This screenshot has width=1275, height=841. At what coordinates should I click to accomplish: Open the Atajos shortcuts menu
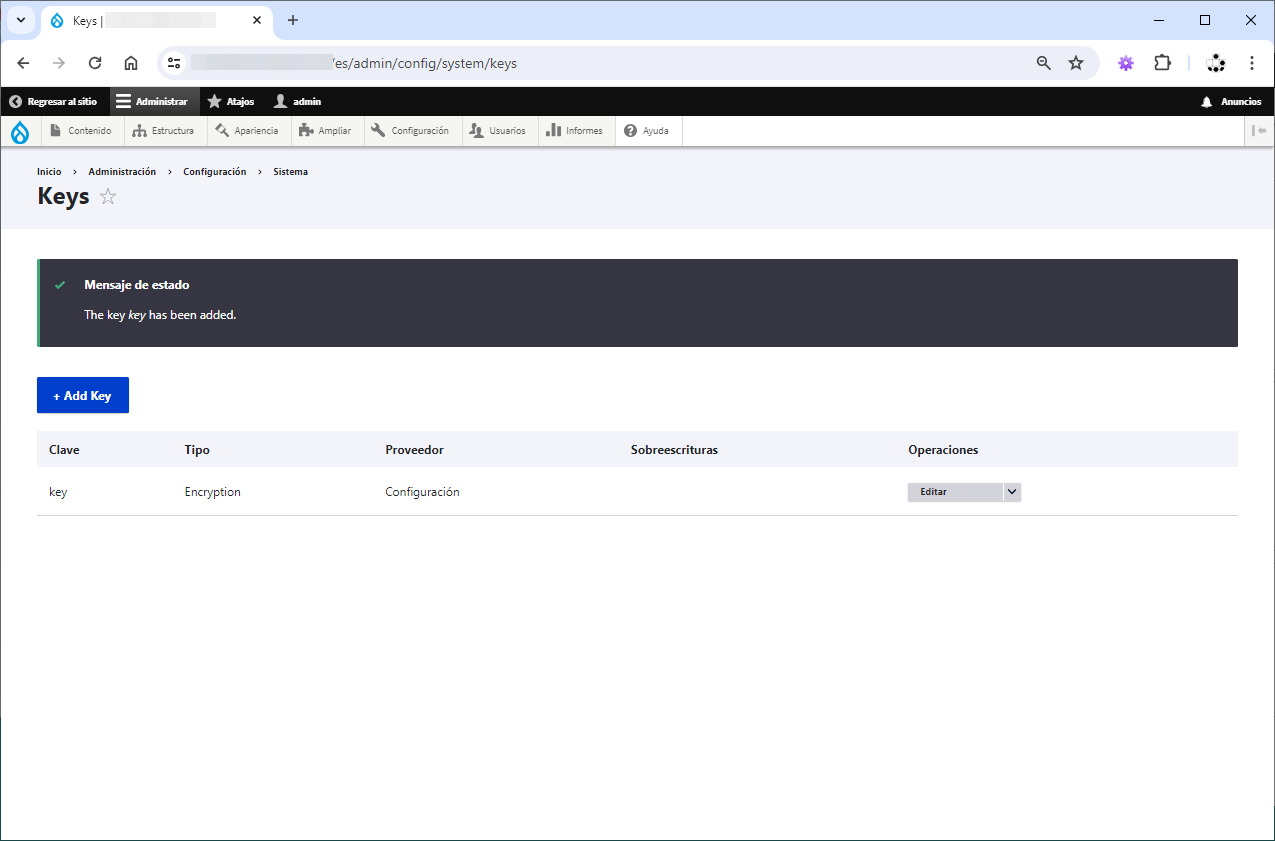231,102
